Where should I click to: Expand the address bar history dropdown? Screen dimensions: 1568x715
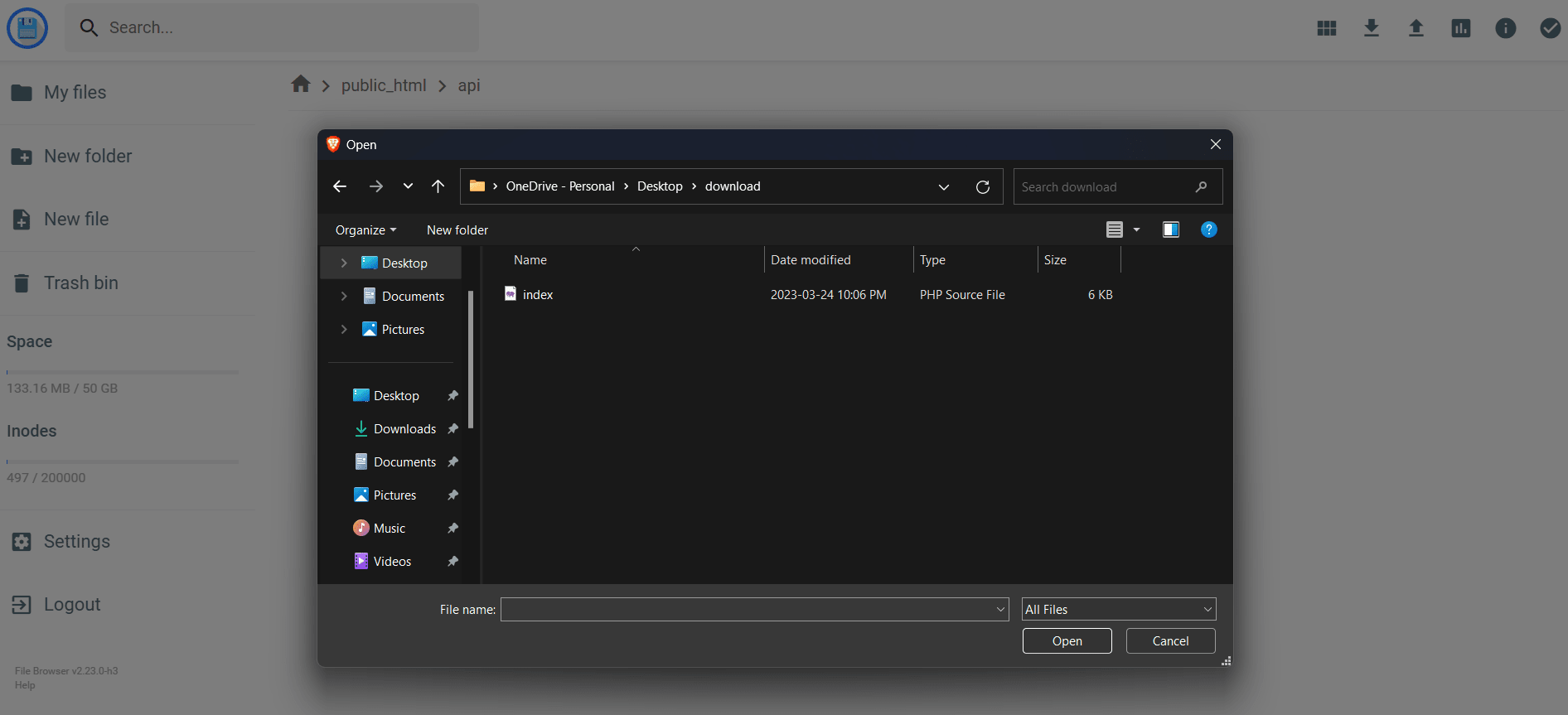944,186
